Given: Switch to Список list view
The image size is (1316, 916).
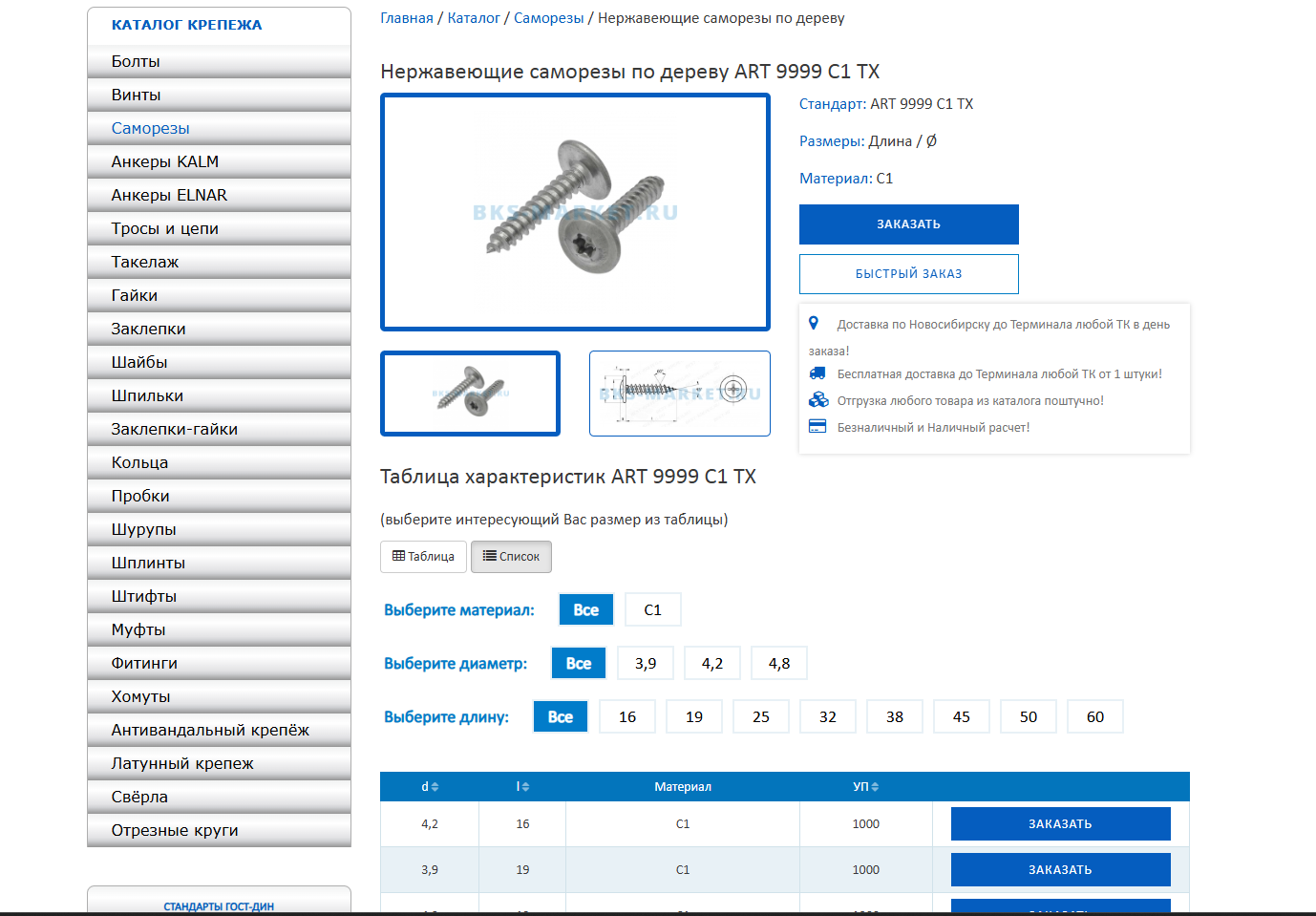Looking at the screenshot, I should click(x=511, y=557).
